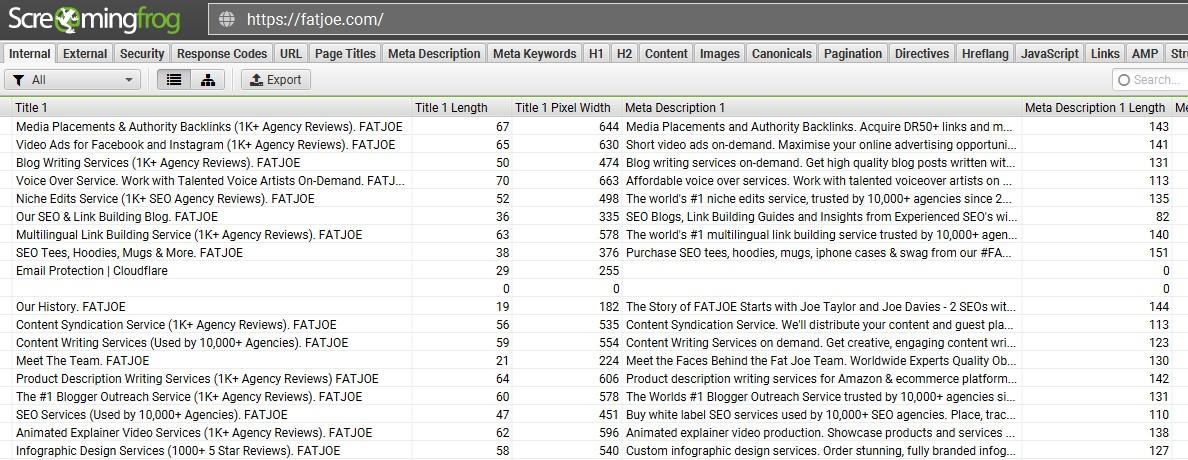Open the Canonicals tab
This screenshot has height=460, width=1188.
pyautogui.click(x=782, y=53)
